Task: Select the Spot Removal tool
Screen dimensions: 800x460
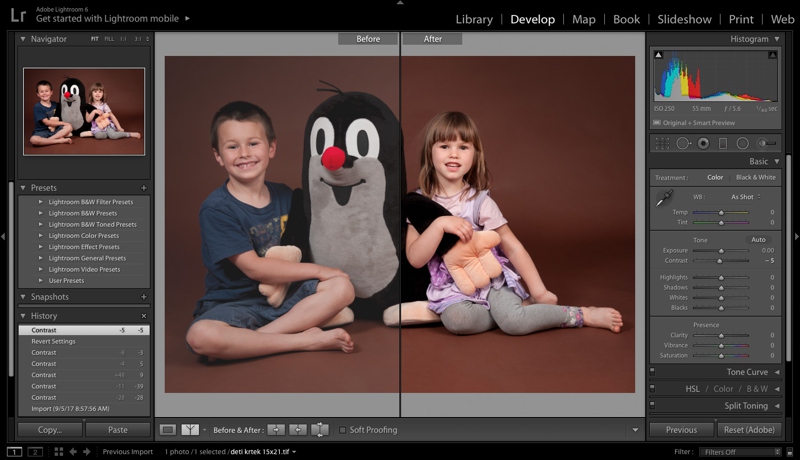Action: click(x=683, y=144)
